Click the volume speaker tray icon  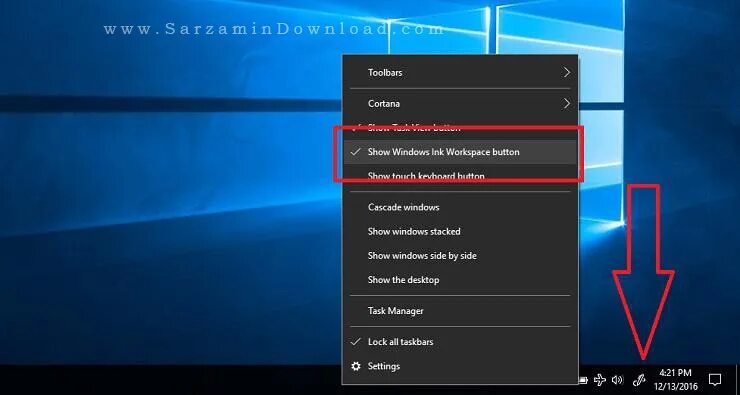tap(617, 379)
